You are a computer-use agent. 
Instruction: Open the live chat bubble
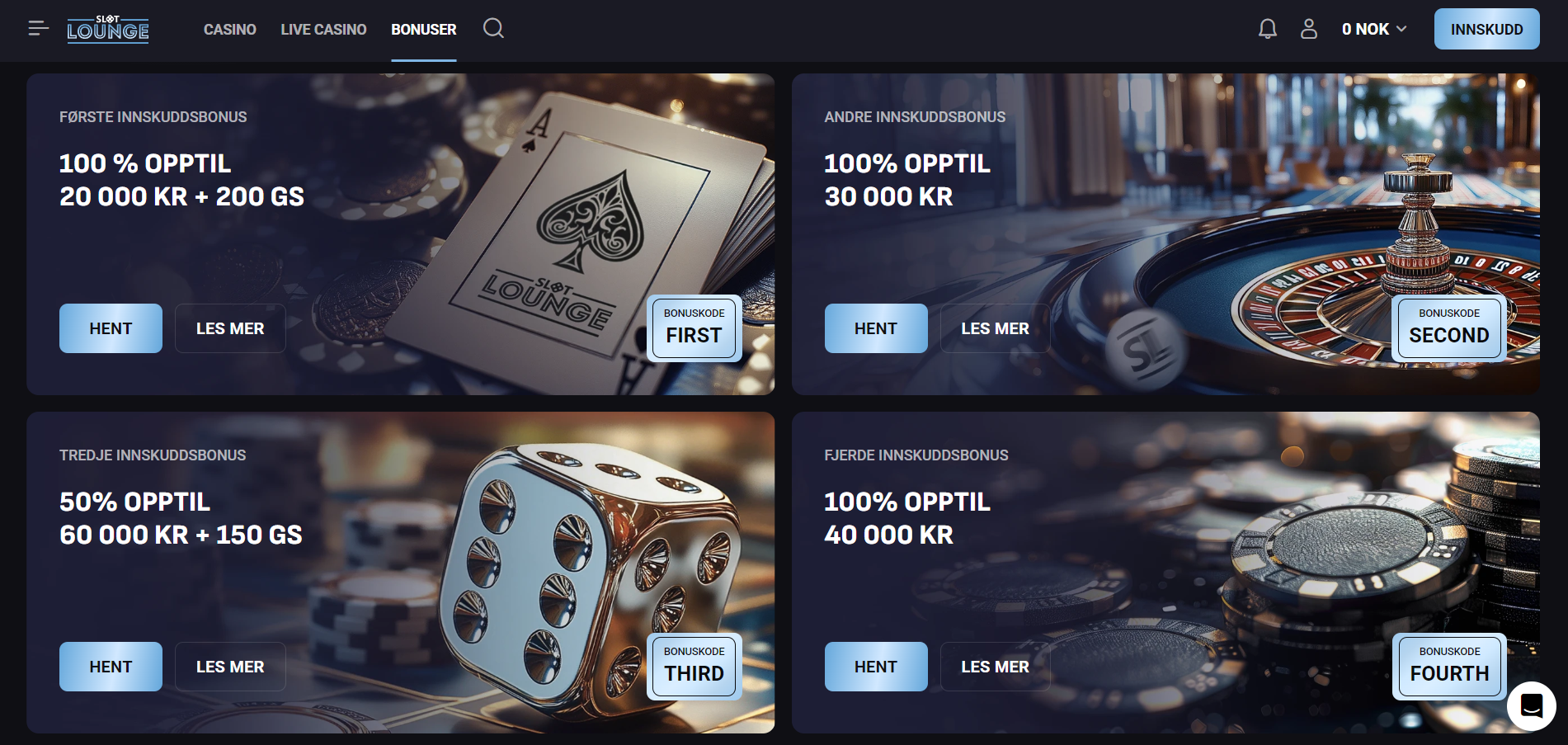(x=1531, y=706)
